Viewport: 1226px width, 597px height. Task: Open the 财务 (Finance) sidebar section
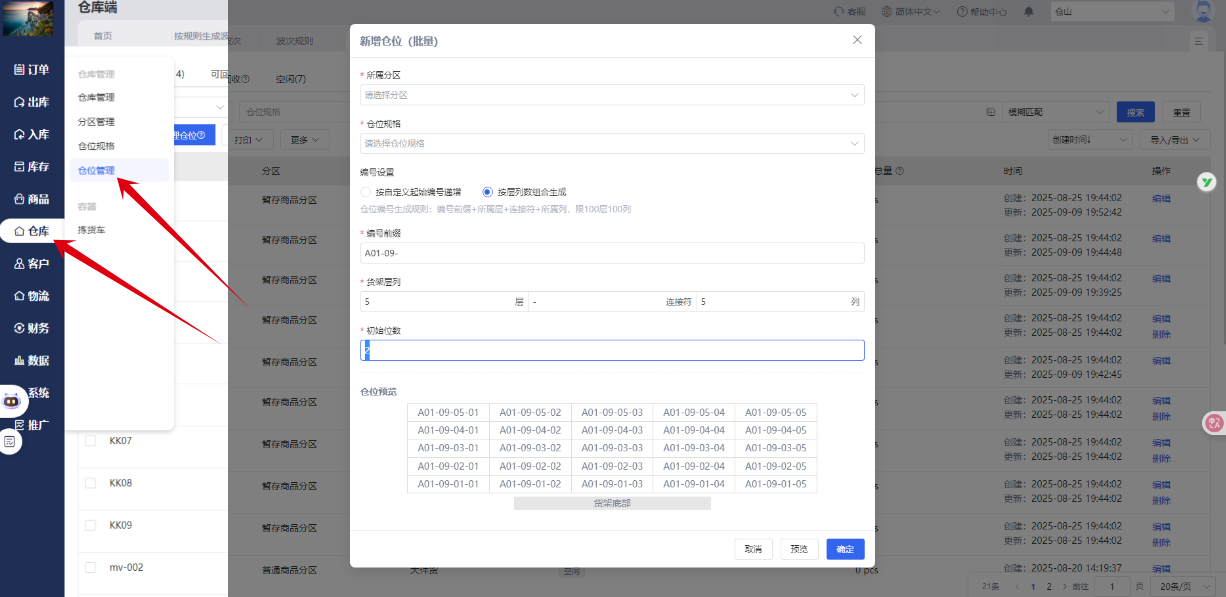click(32, 328)
